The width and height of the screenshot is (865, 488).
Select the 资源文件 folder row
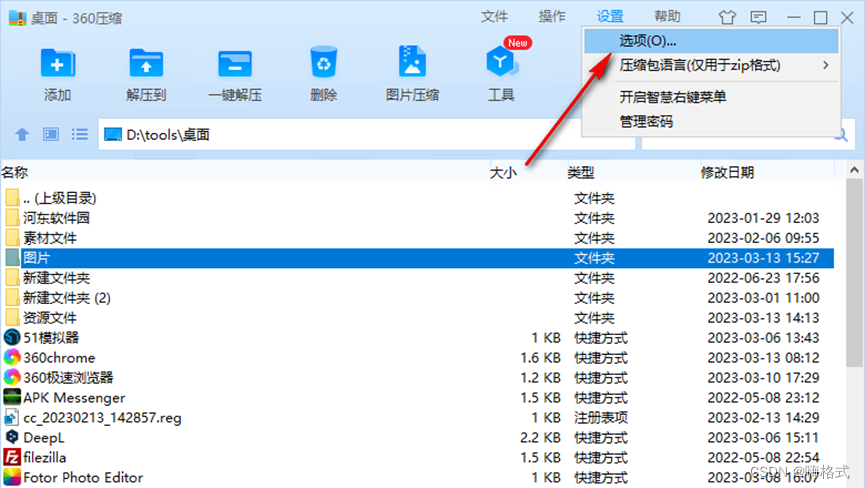coord(418,318)
